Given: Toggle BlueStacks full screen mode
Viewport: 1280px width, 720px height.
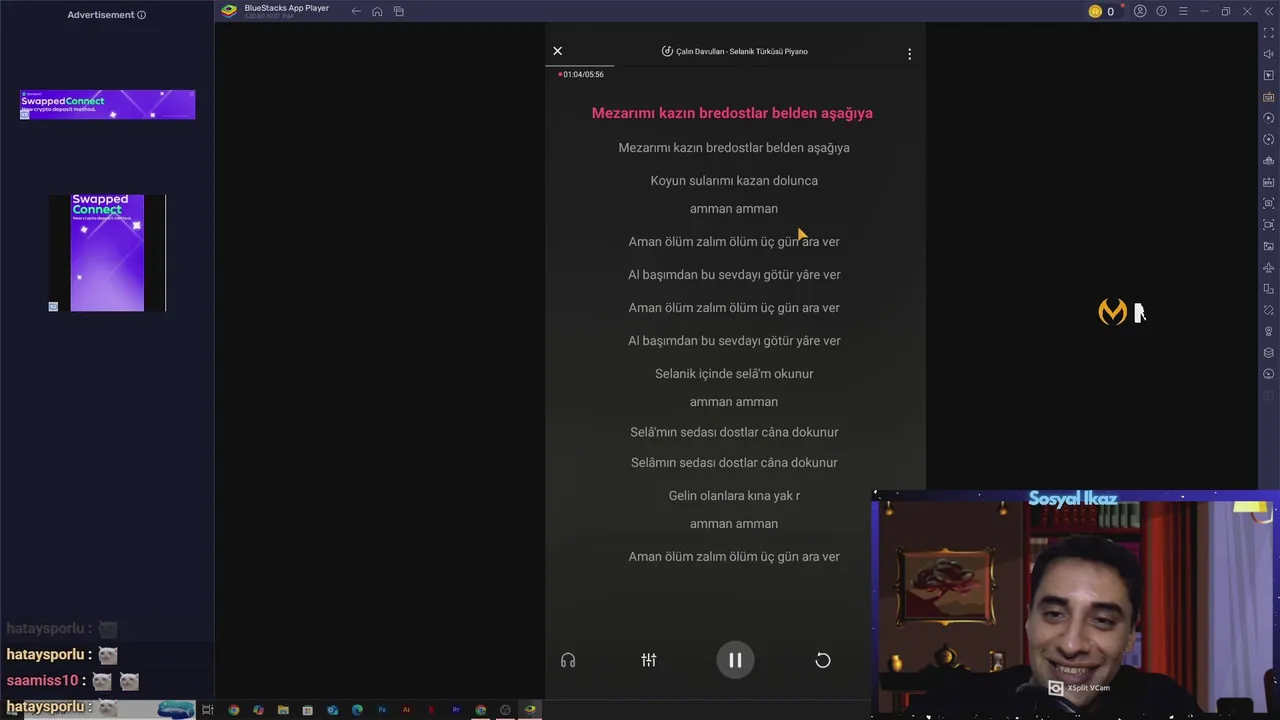Looking at the screenshot, I should coord(1269,33).
